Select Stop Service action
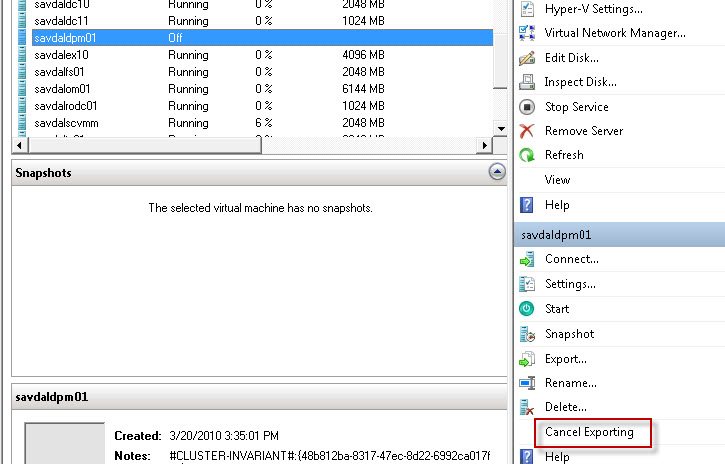 click(577, 107)
